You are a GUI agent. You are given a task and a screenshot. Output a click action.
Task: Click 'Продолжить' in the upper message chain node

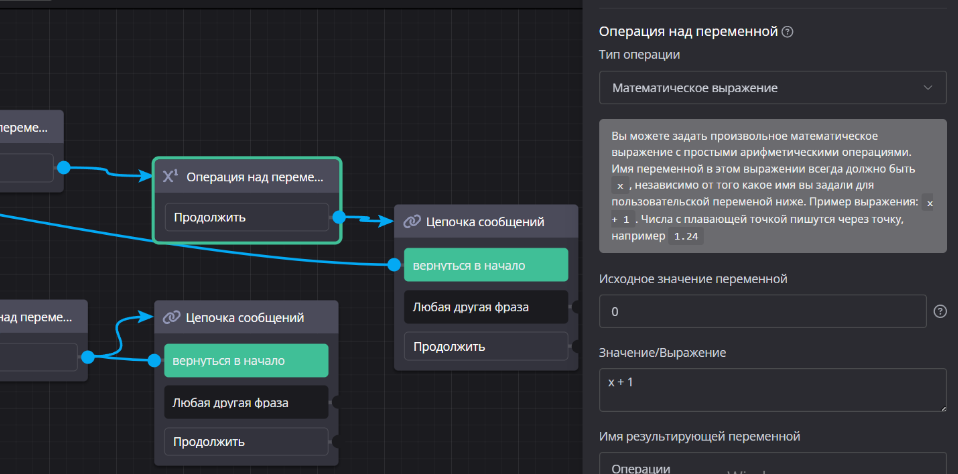486,347
